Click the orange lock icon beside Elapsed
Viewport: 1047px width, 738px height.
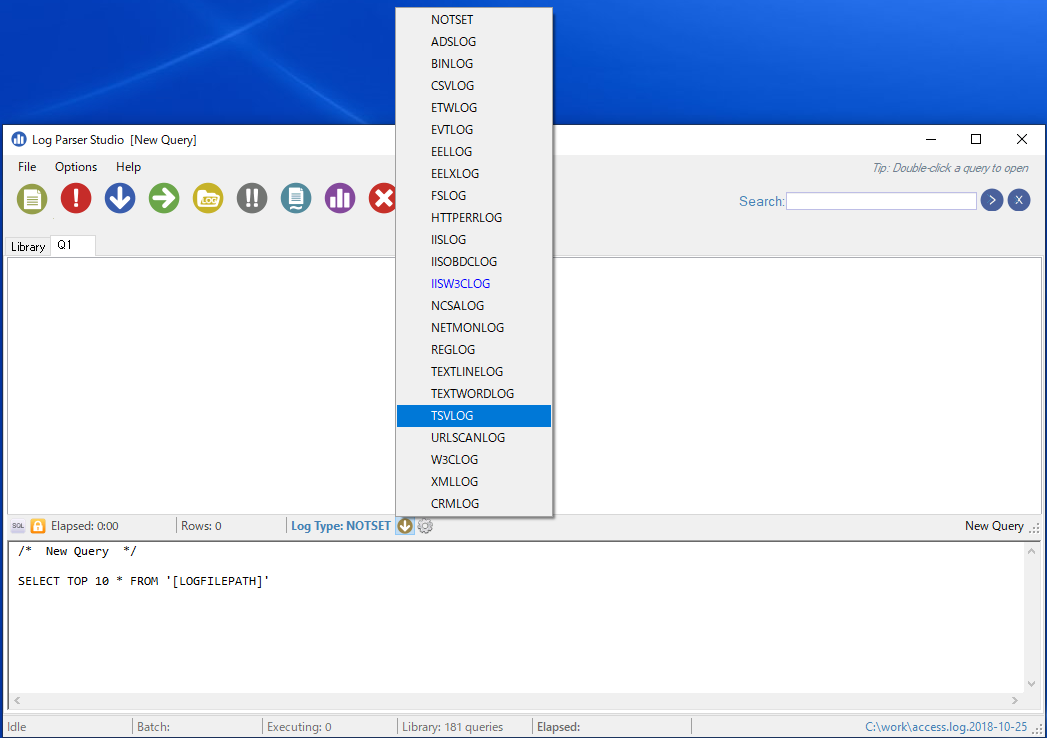point(38,526)
